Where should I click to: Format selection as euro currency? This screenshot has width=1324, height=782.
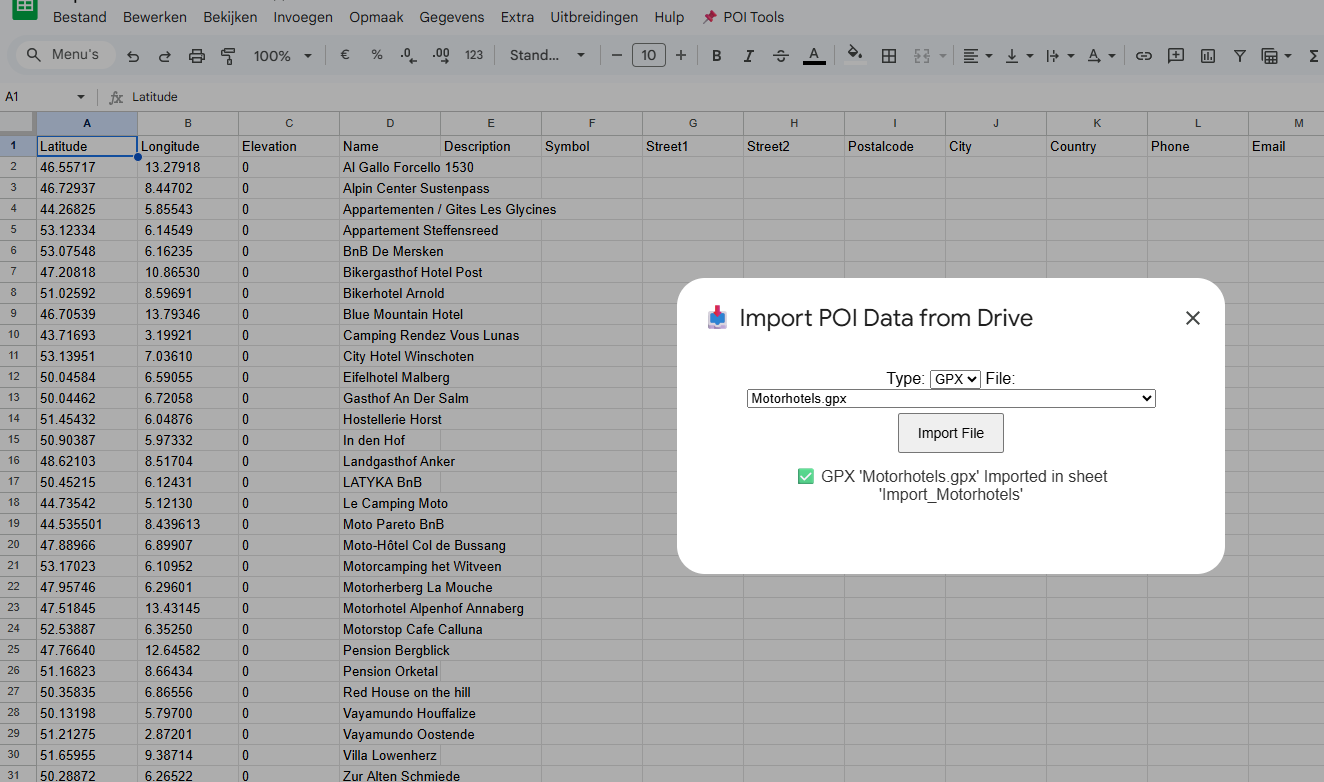(x=345, y=55)
